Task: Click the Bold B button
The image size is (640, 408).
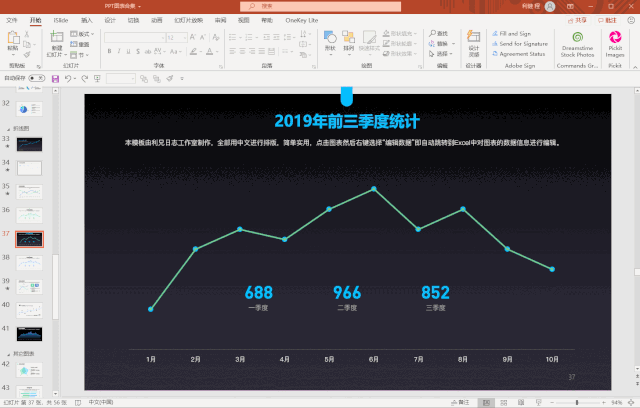Action: [x=109, y=51]
